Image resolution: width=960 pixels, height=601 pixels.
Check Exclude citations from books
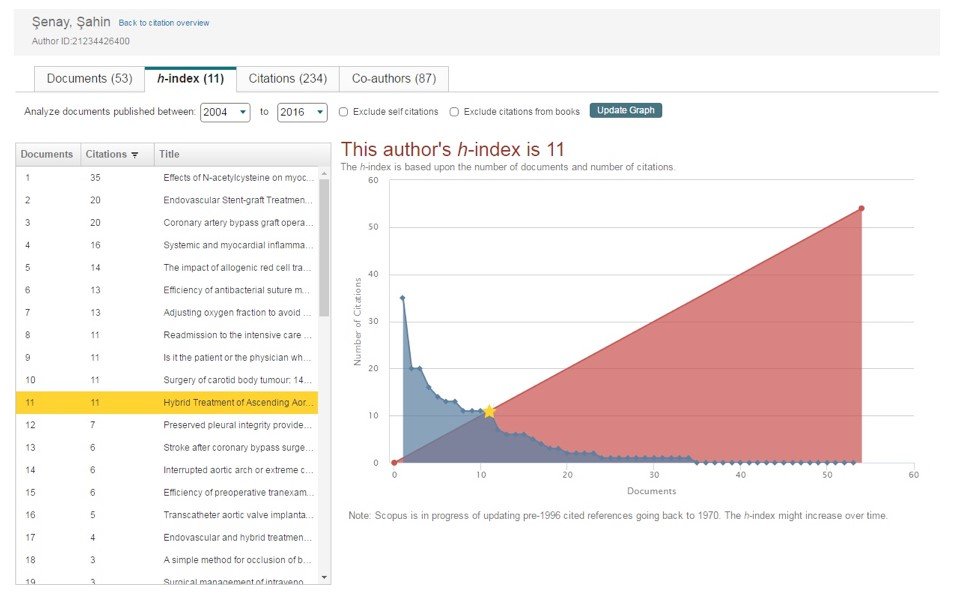pos(454,112)
